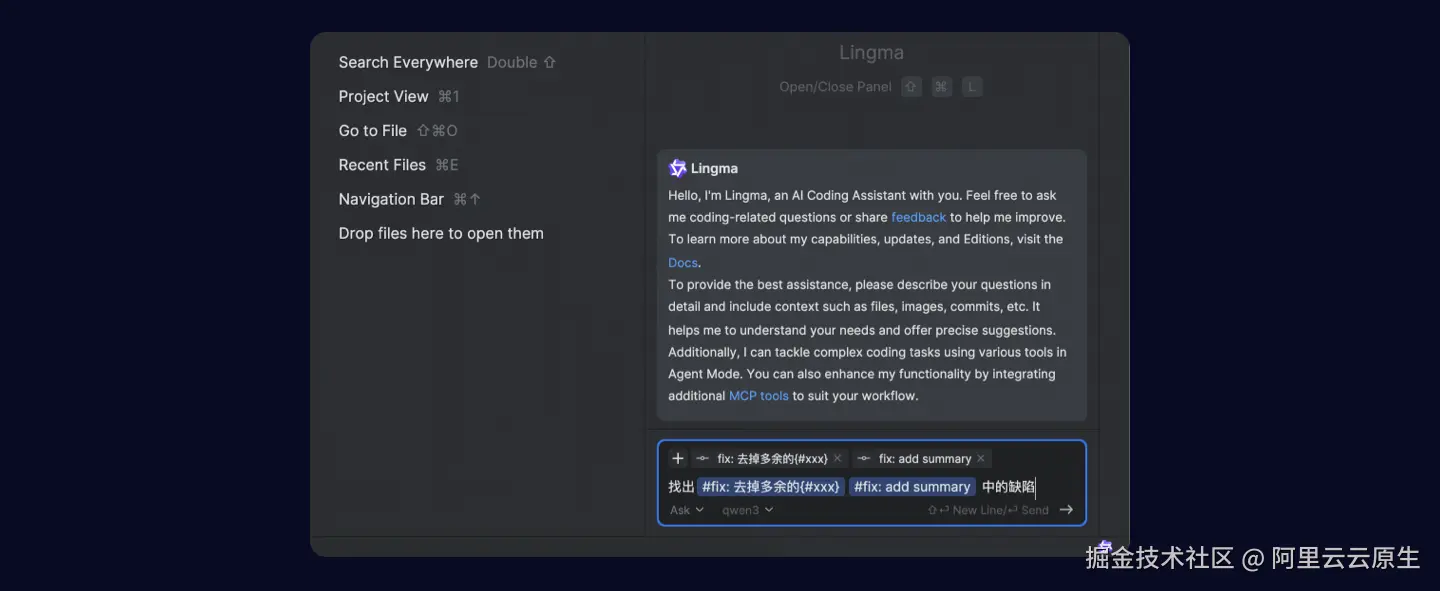The width and height of the screenshot is (1440, 591).
Task: Click the 'Lingma' panel title
Action: pyautogui.click(x=871, y=53)
